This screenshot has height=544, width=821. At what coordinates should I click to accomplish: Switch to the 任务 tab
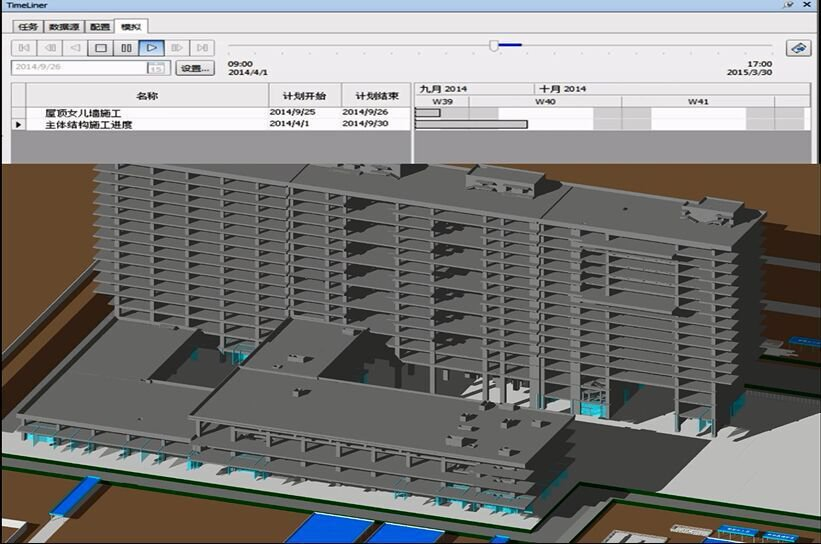pos(28,27)
